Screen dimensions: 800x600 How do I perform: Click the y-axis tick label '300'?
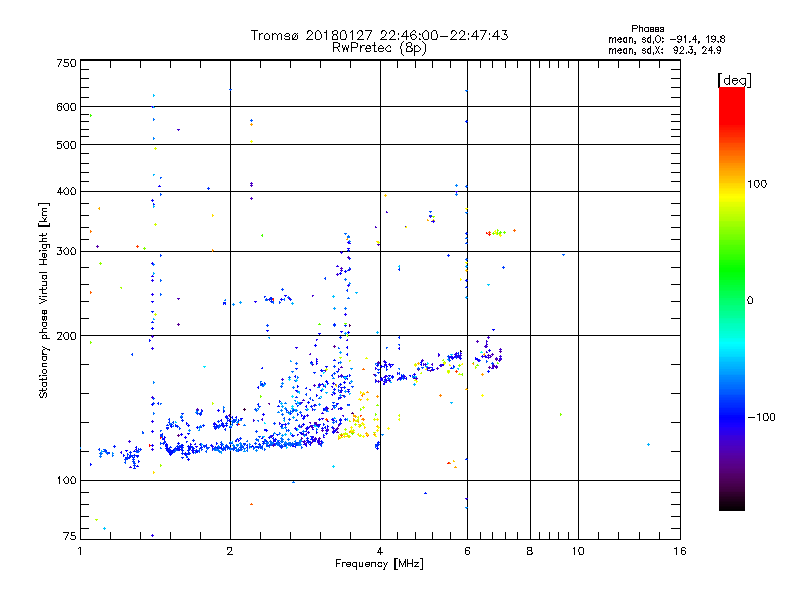[66, 252]
